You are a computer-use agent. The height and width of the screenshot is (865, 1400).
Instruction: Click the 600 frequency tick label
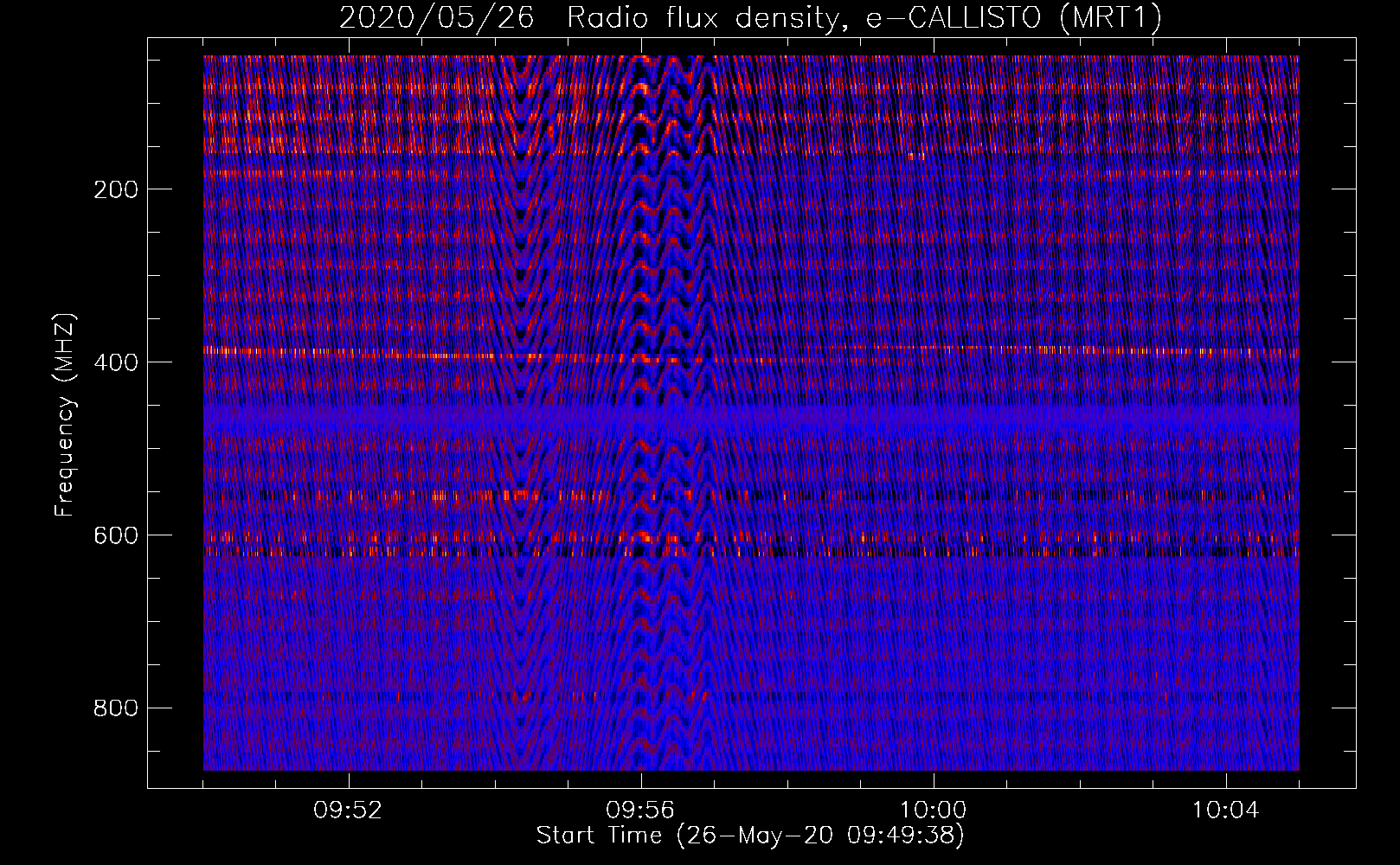click(116, 535)
